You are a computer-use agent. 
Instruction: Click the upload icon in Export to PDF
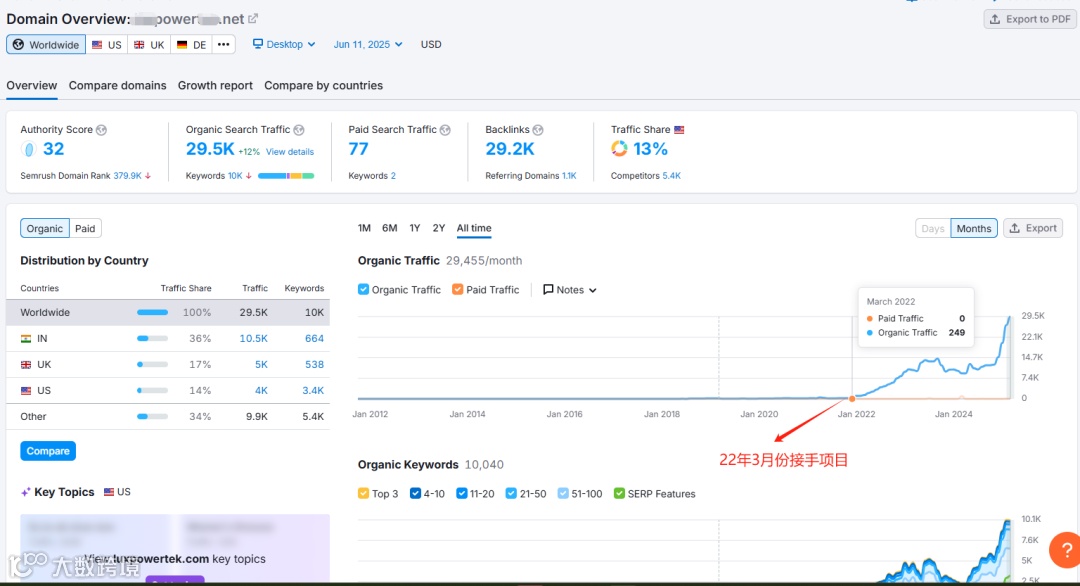tap(995, 19)
